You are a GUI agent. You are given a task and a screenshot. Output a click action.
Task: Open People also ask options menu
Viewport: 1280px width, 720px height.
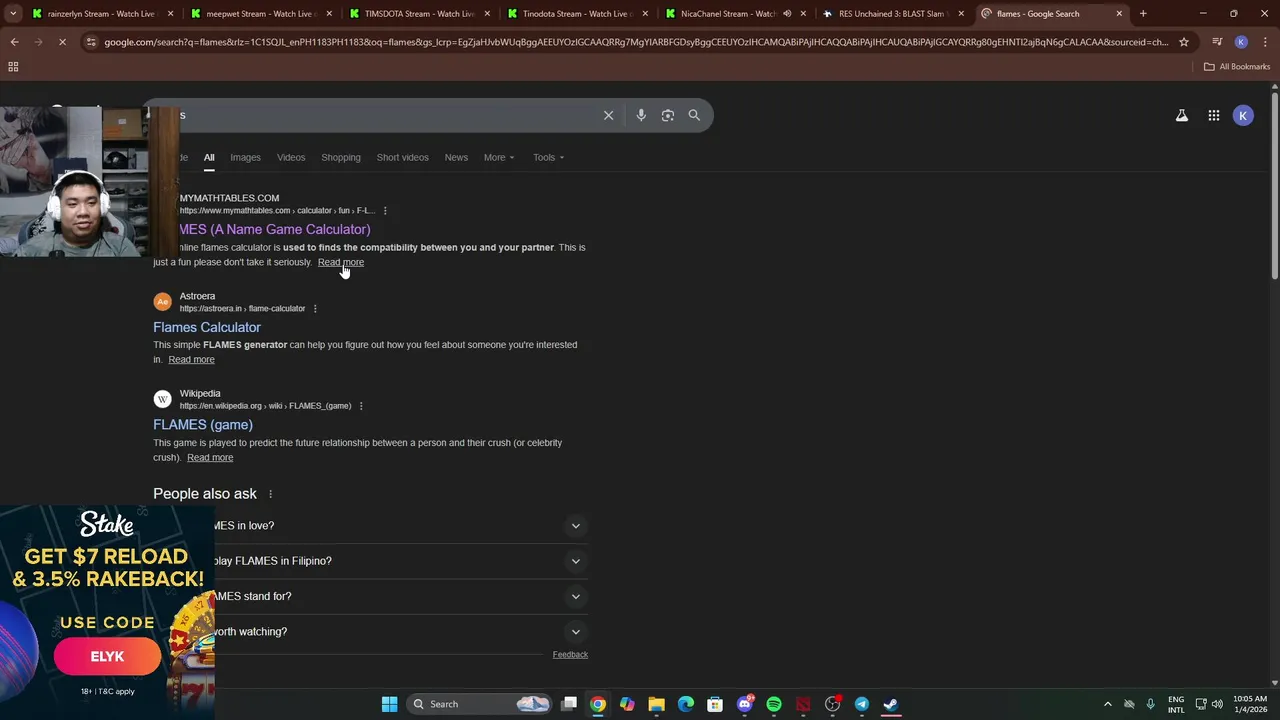point(270,494)
